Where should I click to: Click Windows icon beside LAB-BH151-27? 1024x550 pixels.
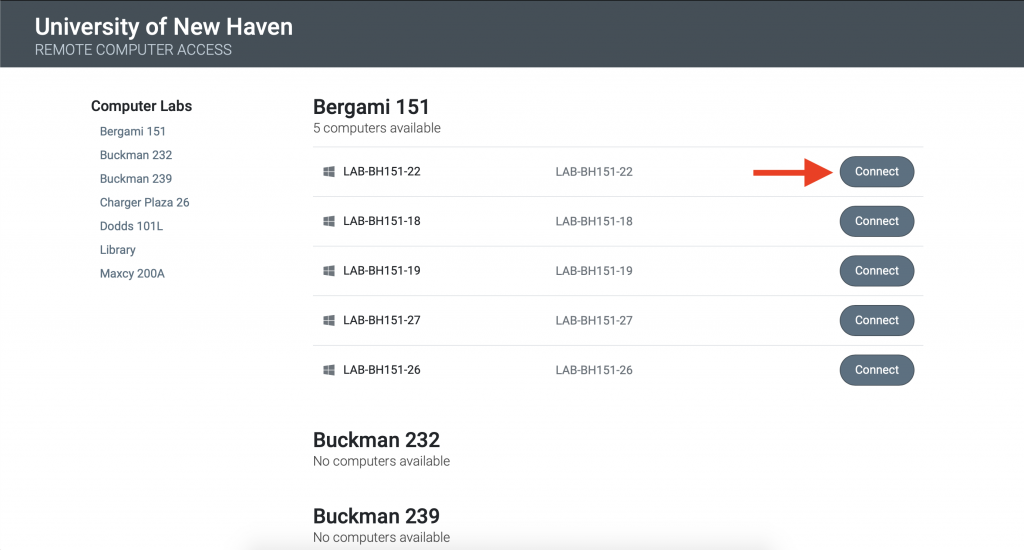[x=328, y=321]
